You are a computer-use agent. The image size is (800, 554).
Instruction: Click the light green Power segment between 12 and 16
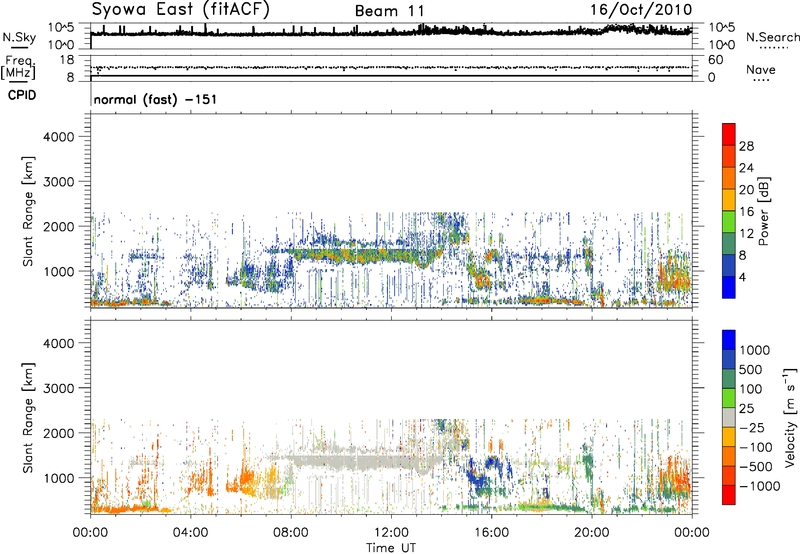[x=729, y=222]
